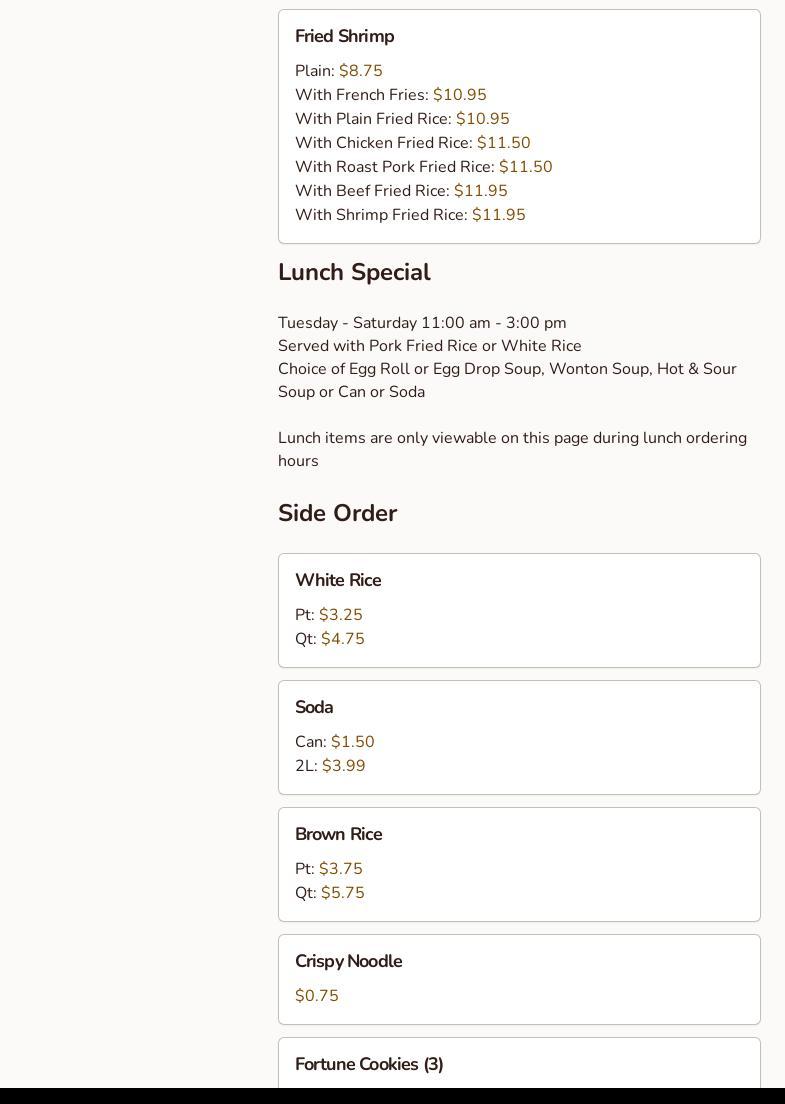Open the Soda menu item
This screenshot has height=1104, width=785.
(314, 708)
